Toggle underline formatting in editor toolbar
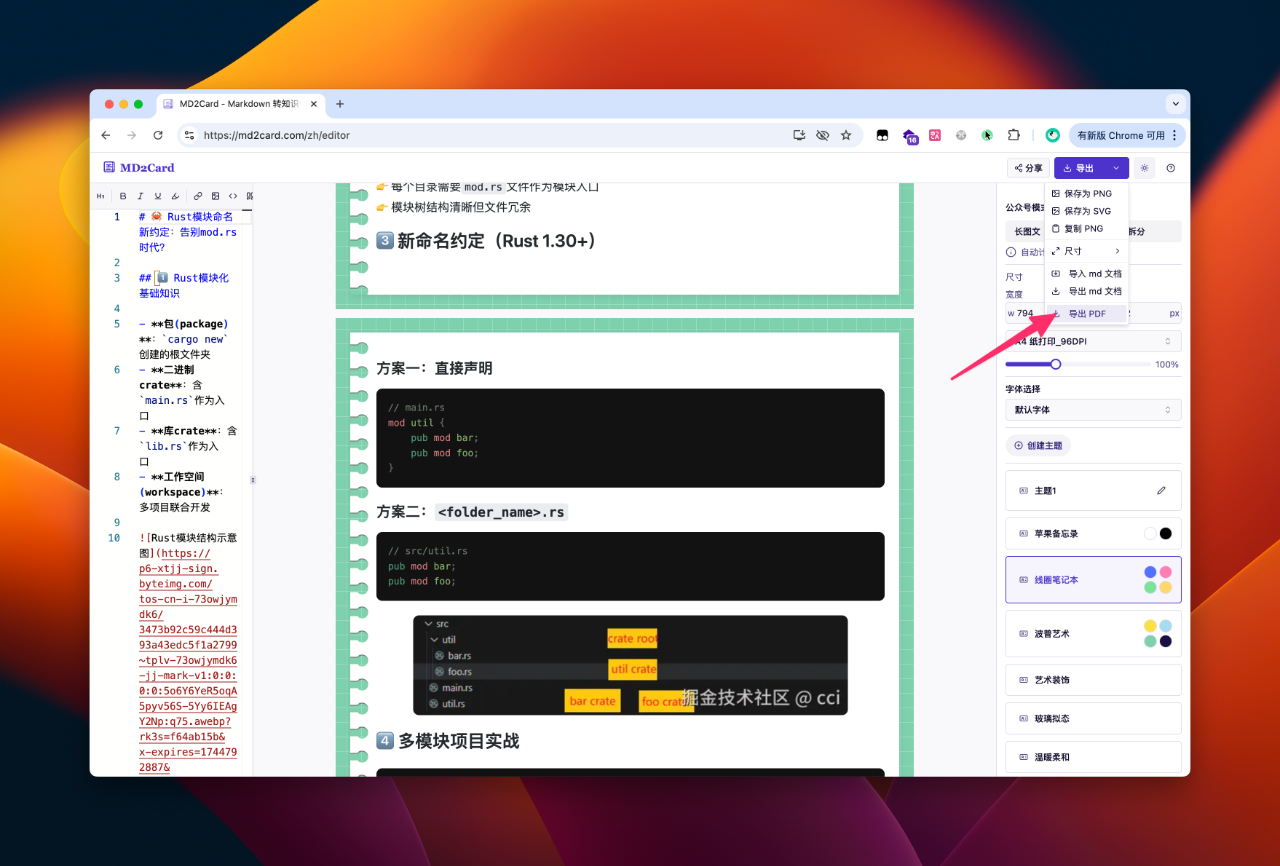Image resolution: width=1280 pixels, height=866 pixels. (x=158, y=196)
